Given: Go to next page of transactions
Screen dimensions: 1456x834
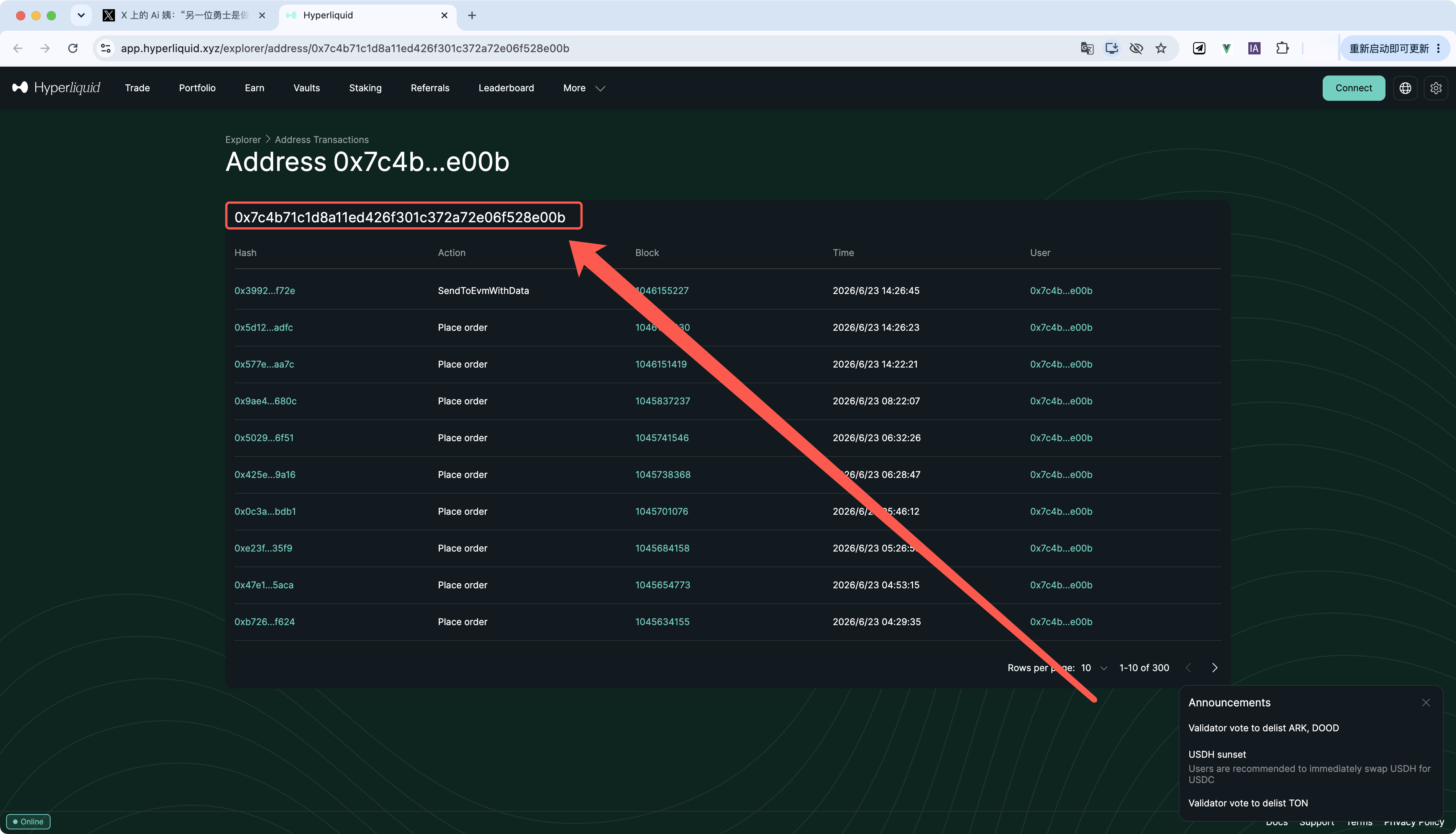Looking at the screenshot, I should point(1214,668).
